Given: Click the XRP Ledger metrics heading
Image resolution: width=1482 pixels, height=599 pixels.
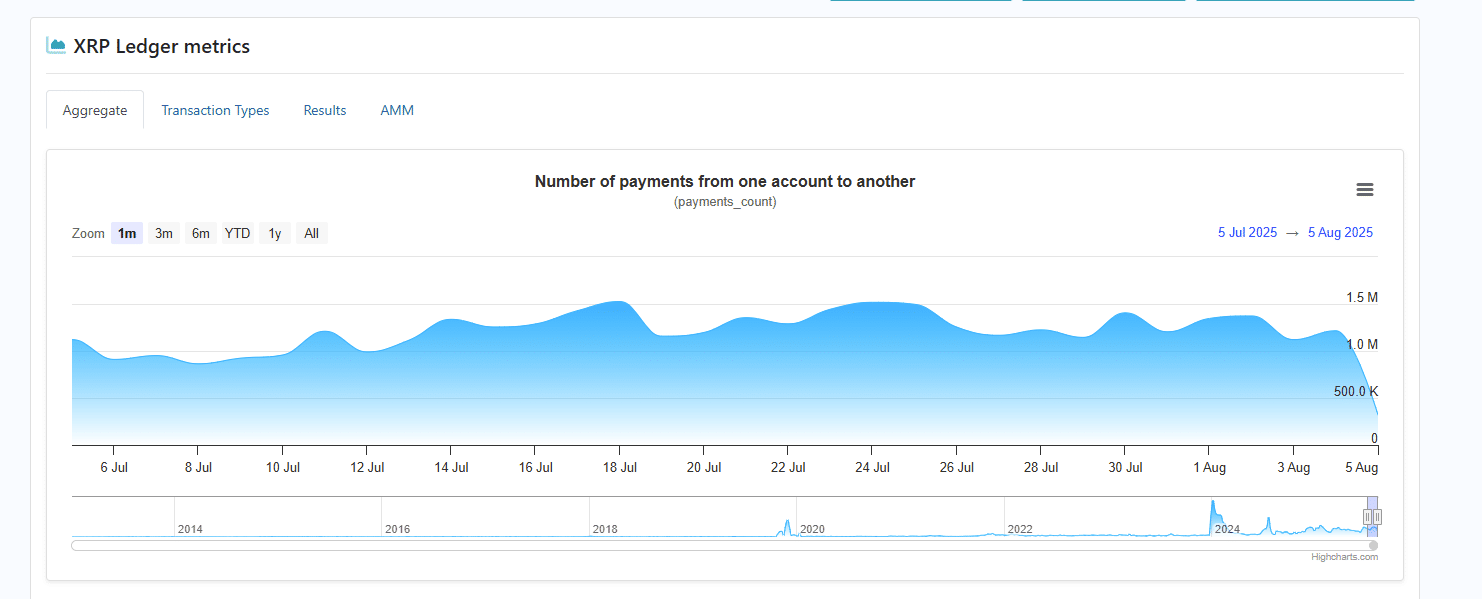Looking at the screenshot, I should click(162, 46).
